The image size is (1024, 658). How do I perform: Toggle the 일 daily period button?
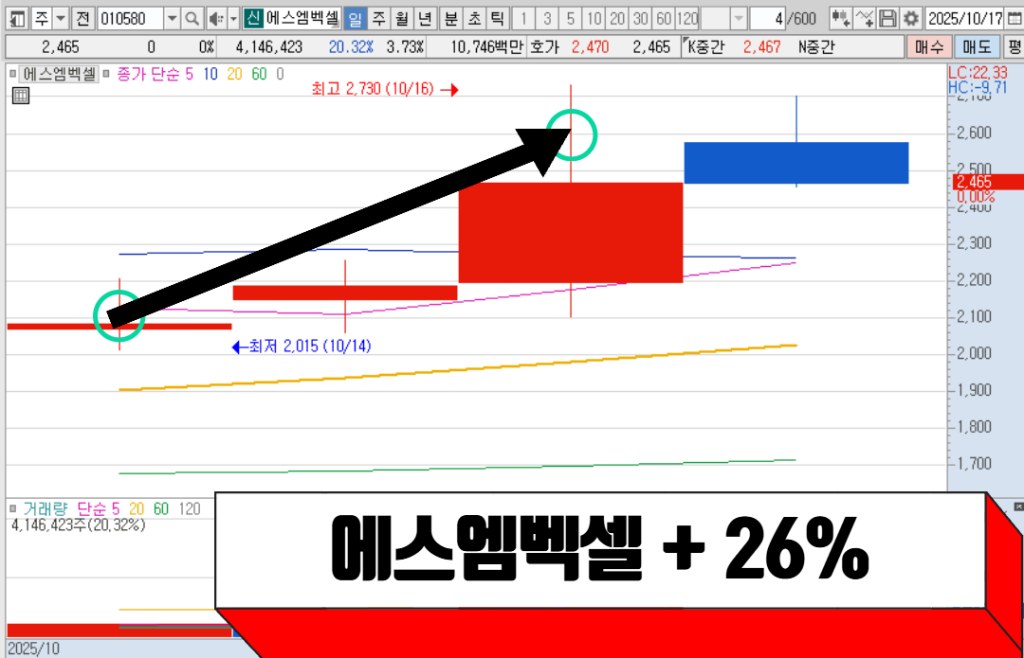(356, 19)
